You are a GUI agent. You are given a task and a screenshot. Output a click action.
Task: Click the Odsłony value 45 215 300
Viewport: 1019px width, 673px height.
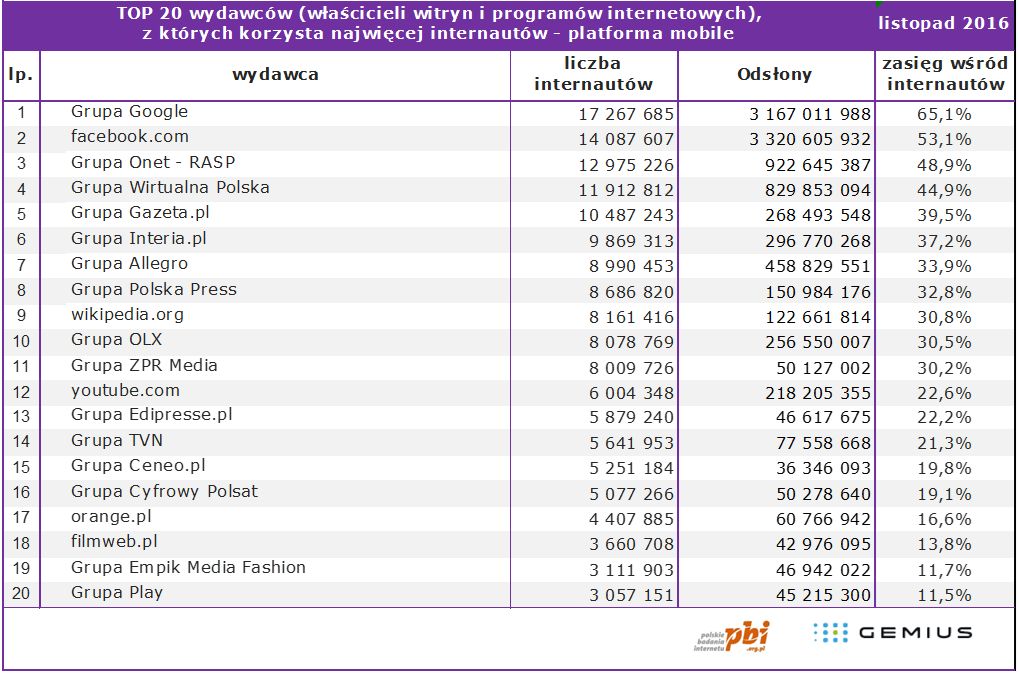(823, 596)
